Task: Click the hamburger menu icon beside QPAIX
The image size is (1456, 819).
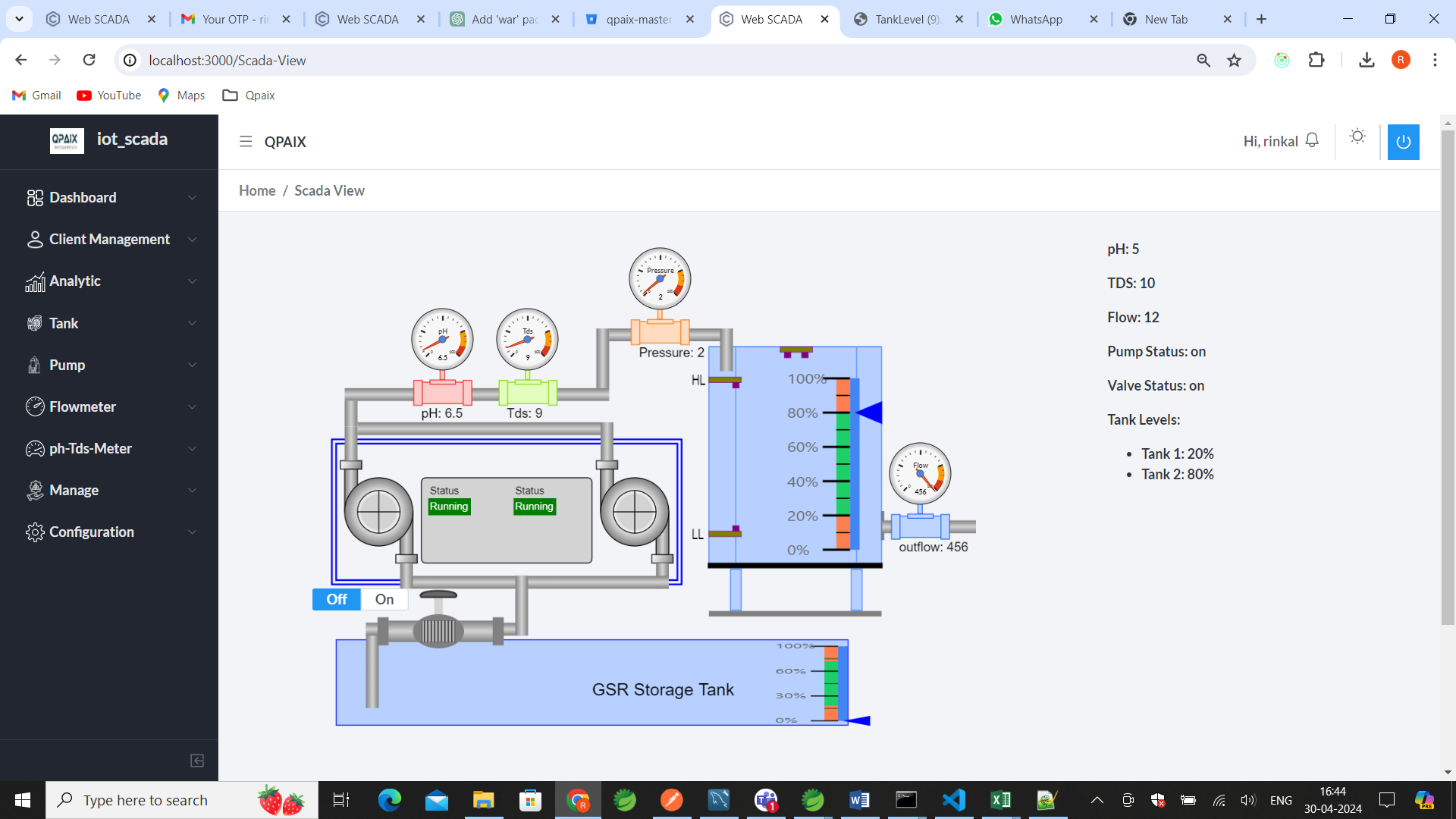Action: 245,142
